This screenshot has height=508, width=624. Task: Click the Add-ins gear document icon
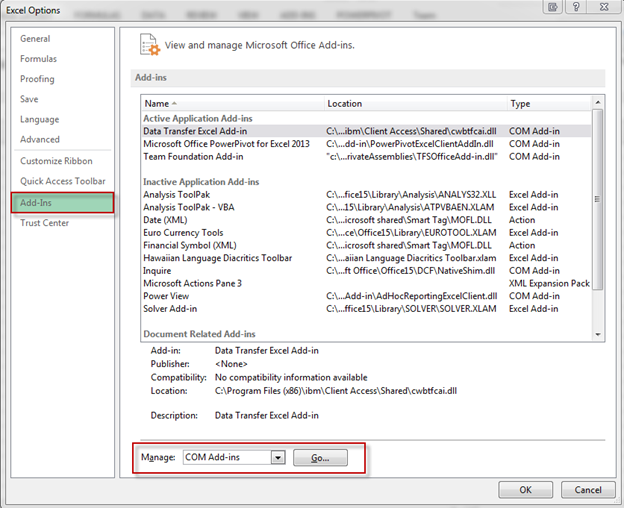[150, 45]
